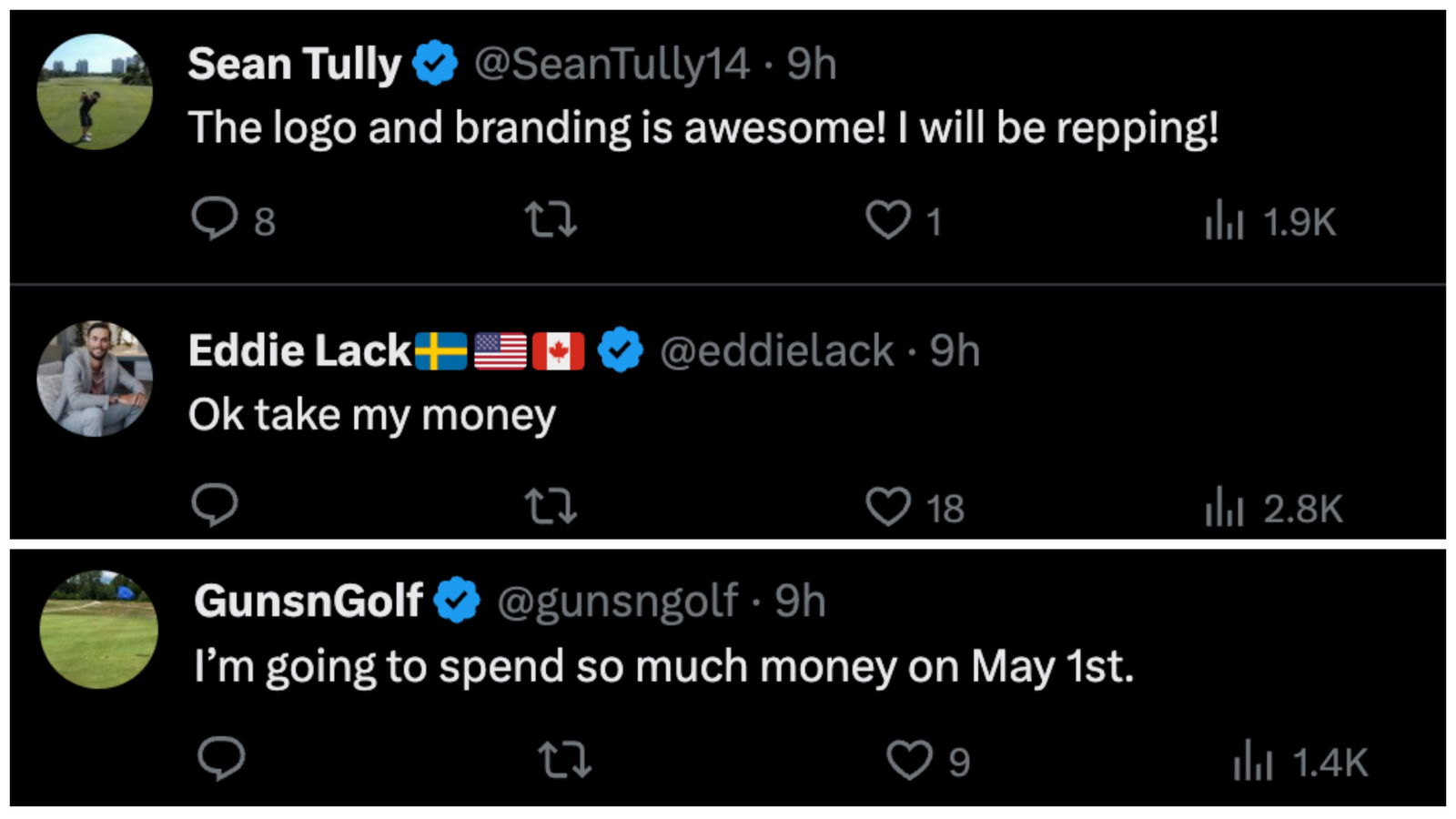Screen dimensions: 1456x819
Task: Retweet Eddie Lack's tweet
Action: click(551, 506)
